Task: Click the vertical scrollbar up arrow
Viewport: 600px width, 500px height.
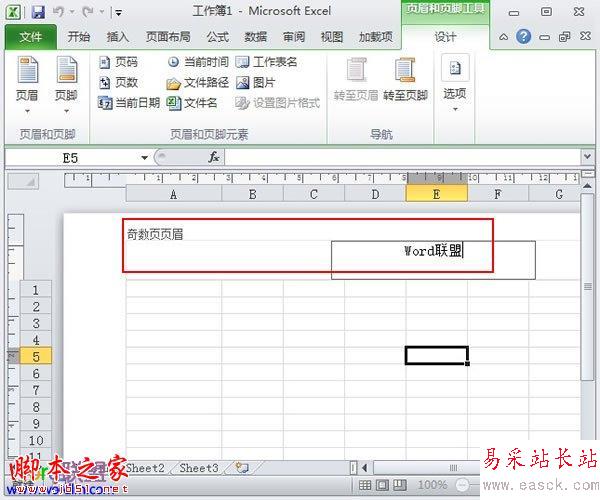Action: pos(587,186)
